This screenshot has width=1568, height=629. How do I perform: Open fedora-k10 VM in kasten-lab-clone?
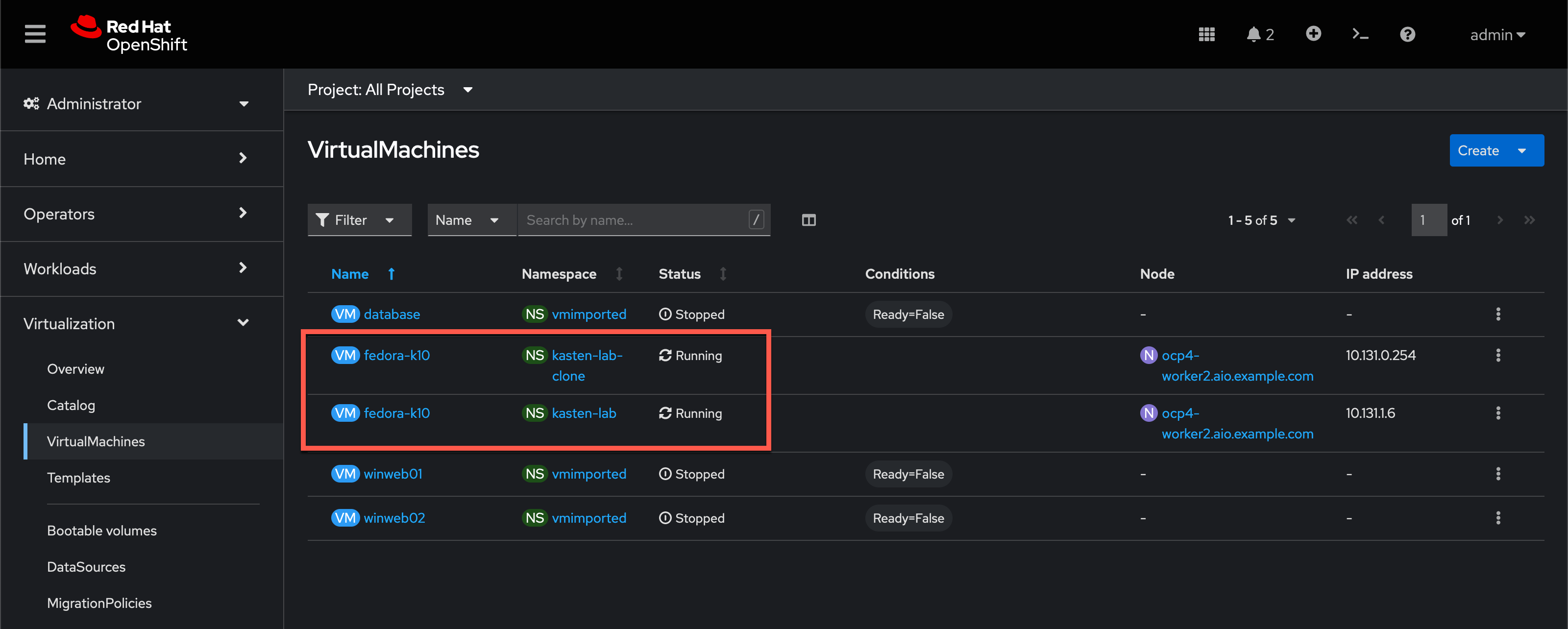pyautogui.click(x=397, y=355)
